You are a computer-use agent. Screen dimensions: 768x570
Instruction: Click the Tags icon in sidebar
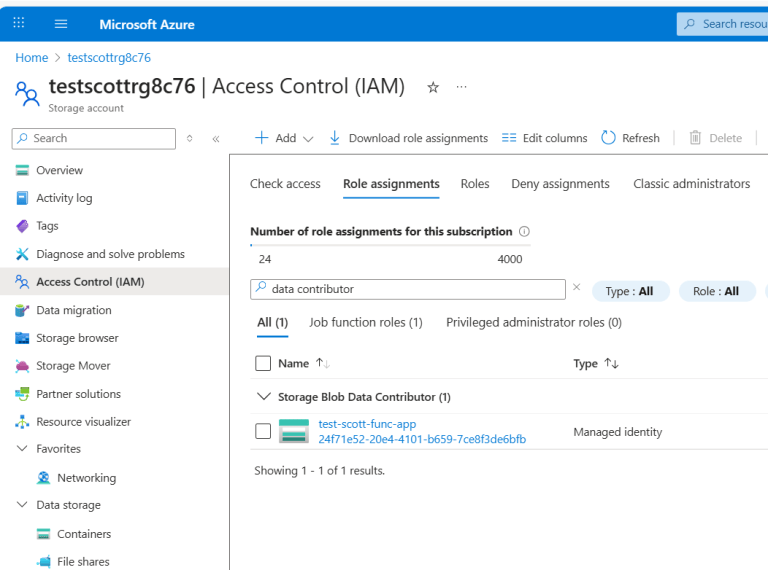[22, 226]
